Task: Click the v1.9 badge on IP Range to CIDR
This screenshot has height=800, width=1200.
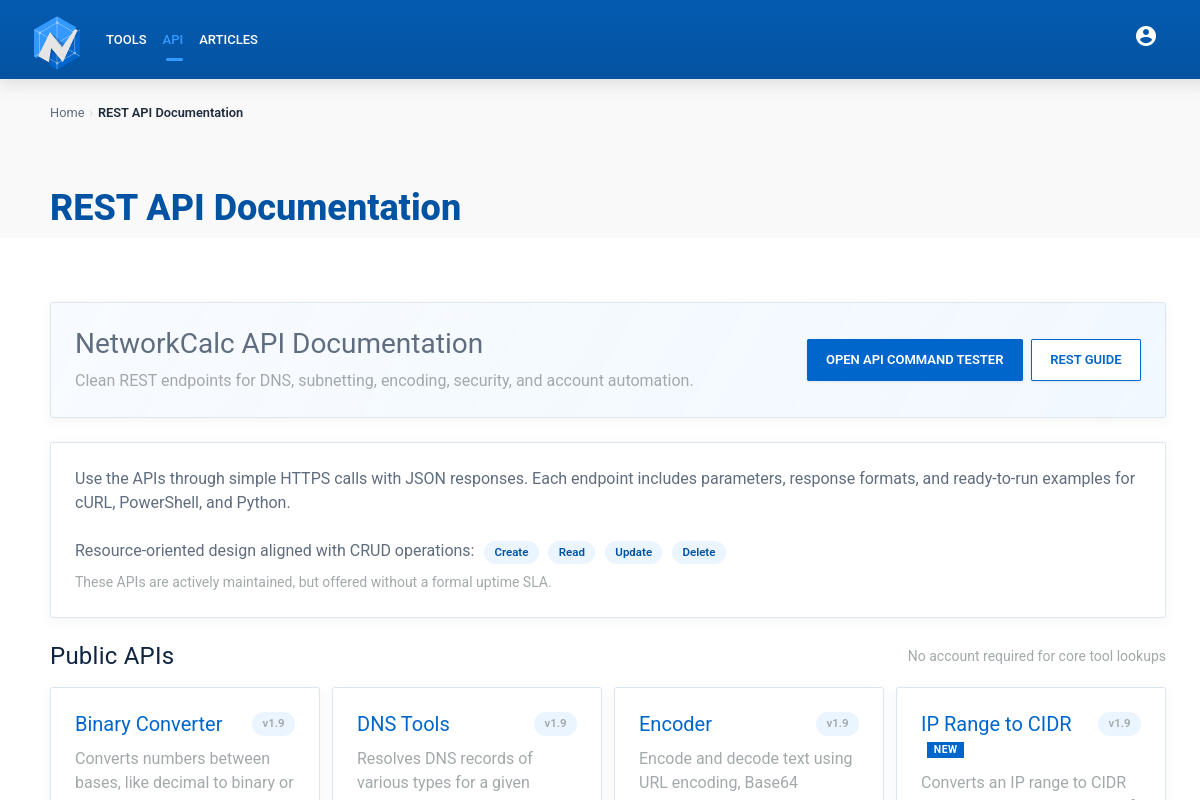Action: [1119, 723]
